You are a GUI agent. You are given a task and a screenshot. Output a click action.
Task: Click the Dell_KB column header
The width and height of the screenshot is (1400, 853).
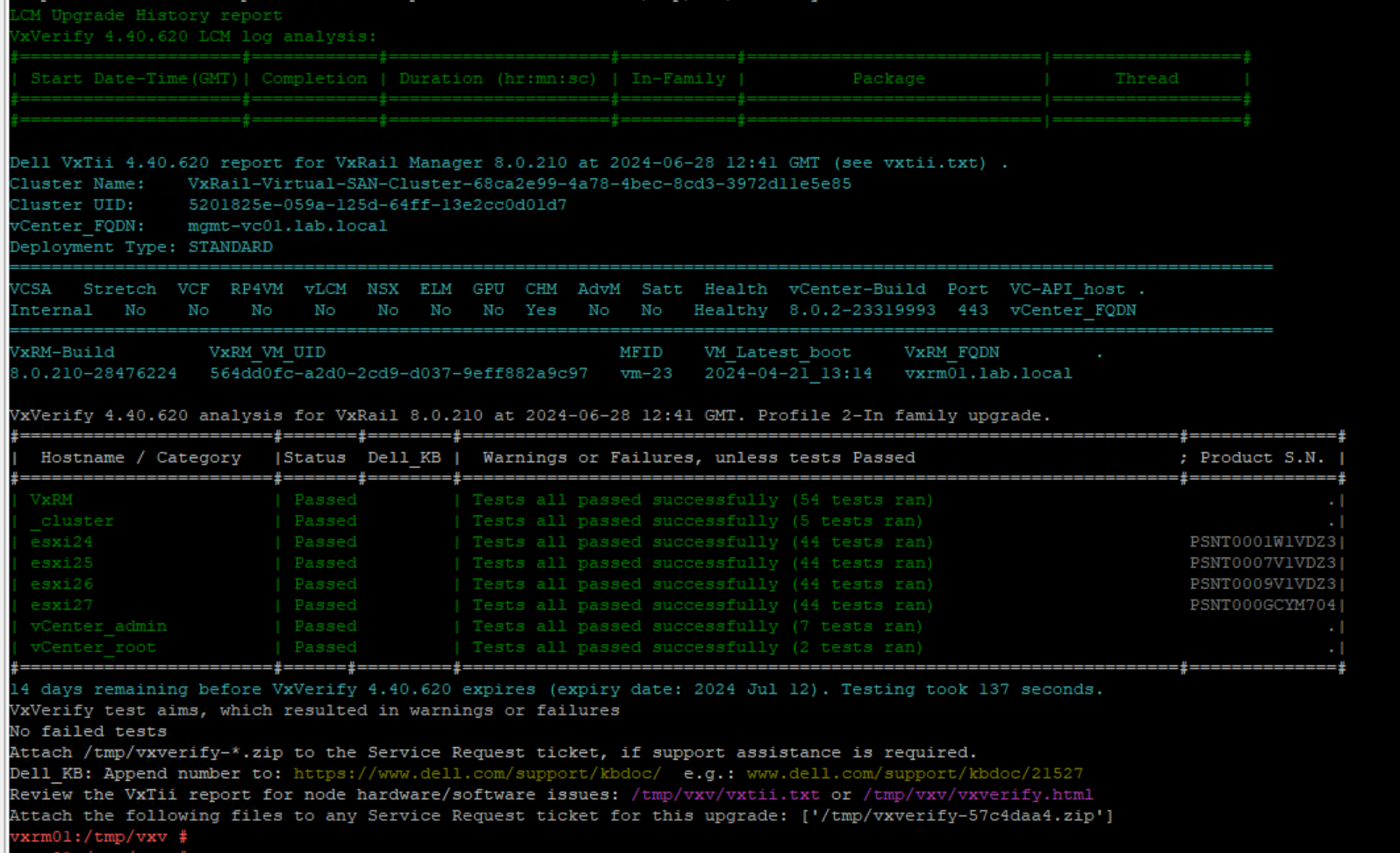click(404, 457)
